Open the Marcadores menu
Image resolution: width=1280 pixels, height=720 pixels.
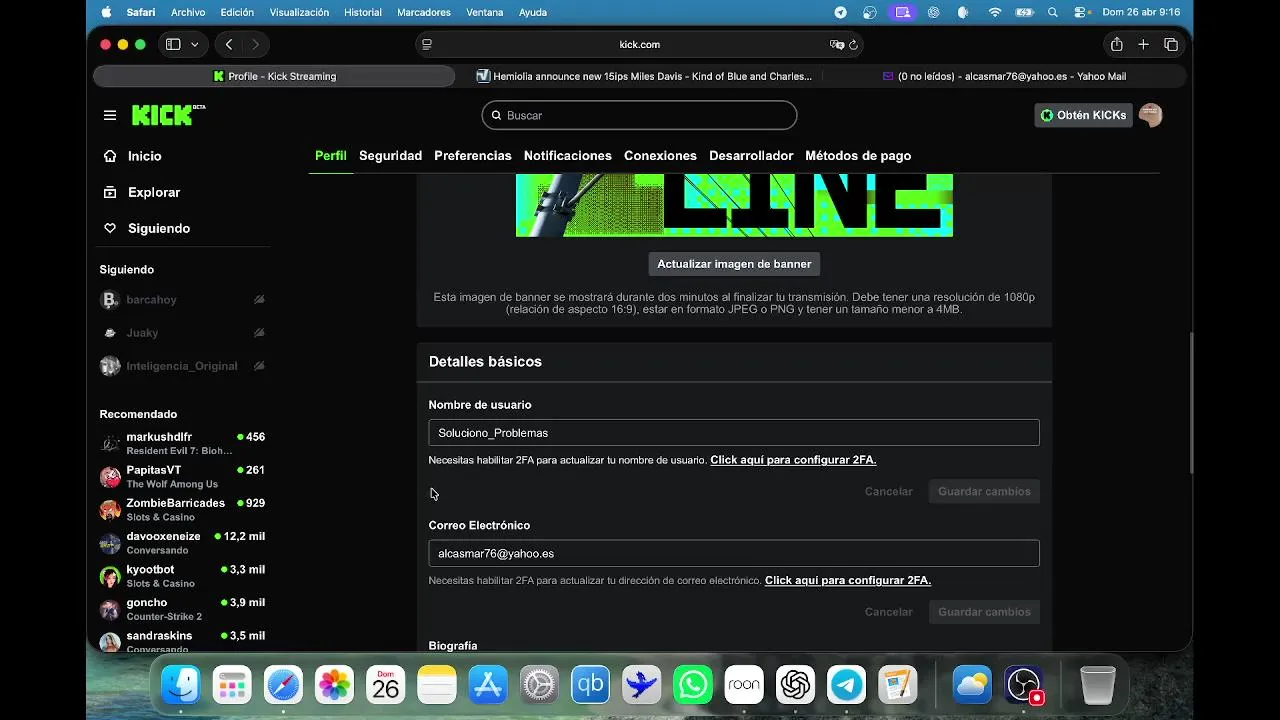424,12
